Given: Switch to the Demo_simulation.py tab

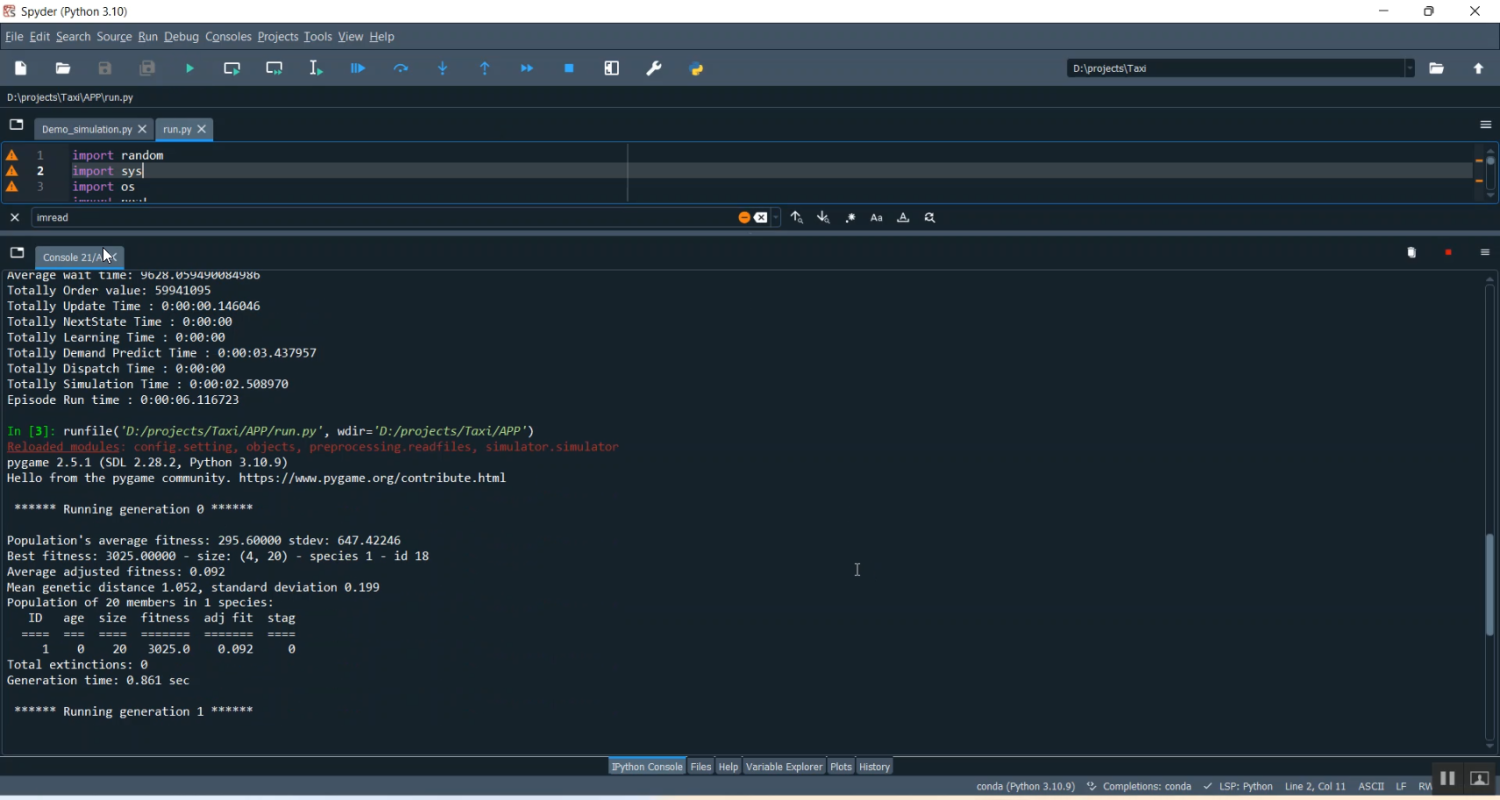Looking at the screenshot, I should 86,130.
